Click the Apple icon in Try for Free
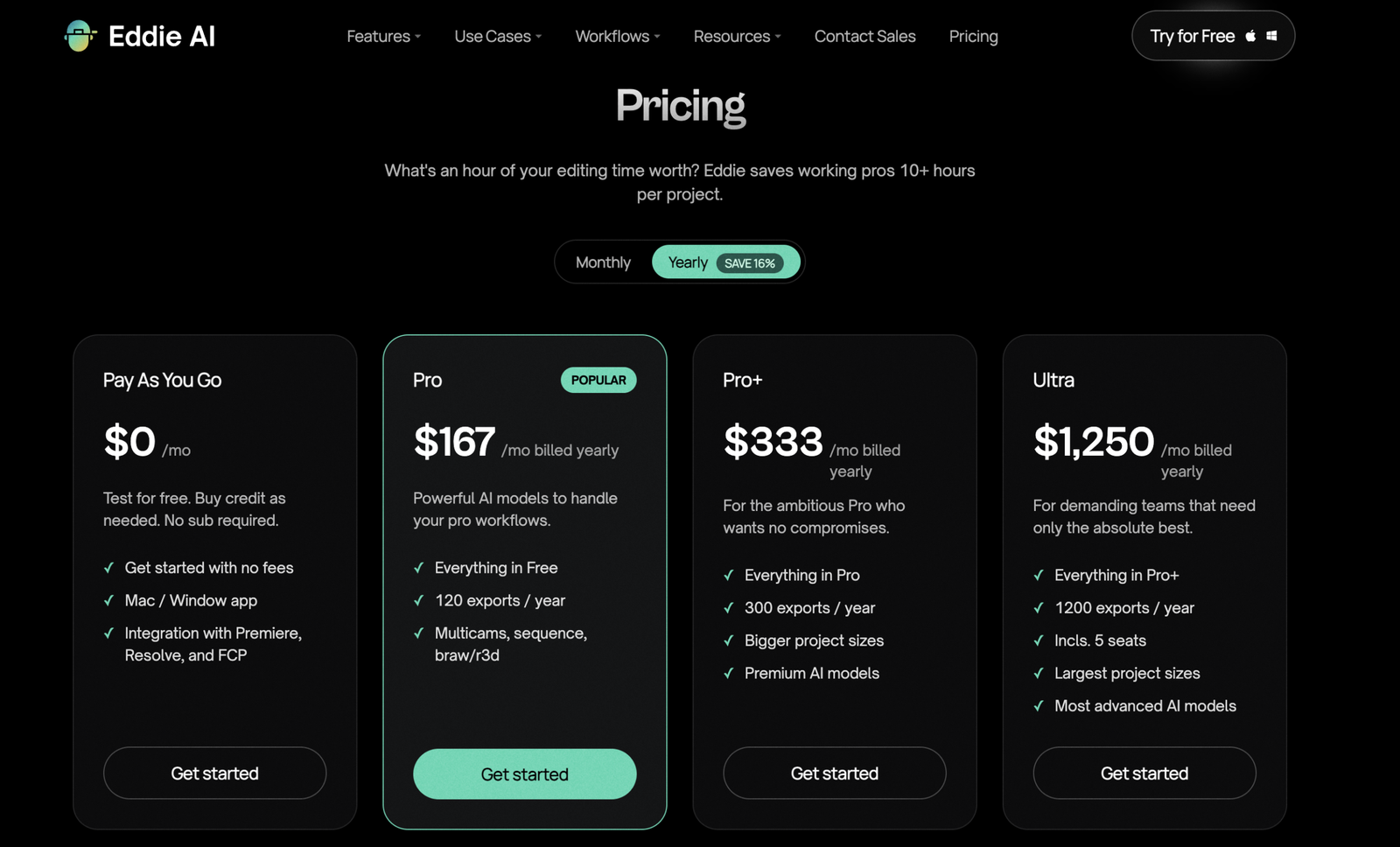Image resolution: width=1400 pixels, height=847 pixels. (1250, 36)
